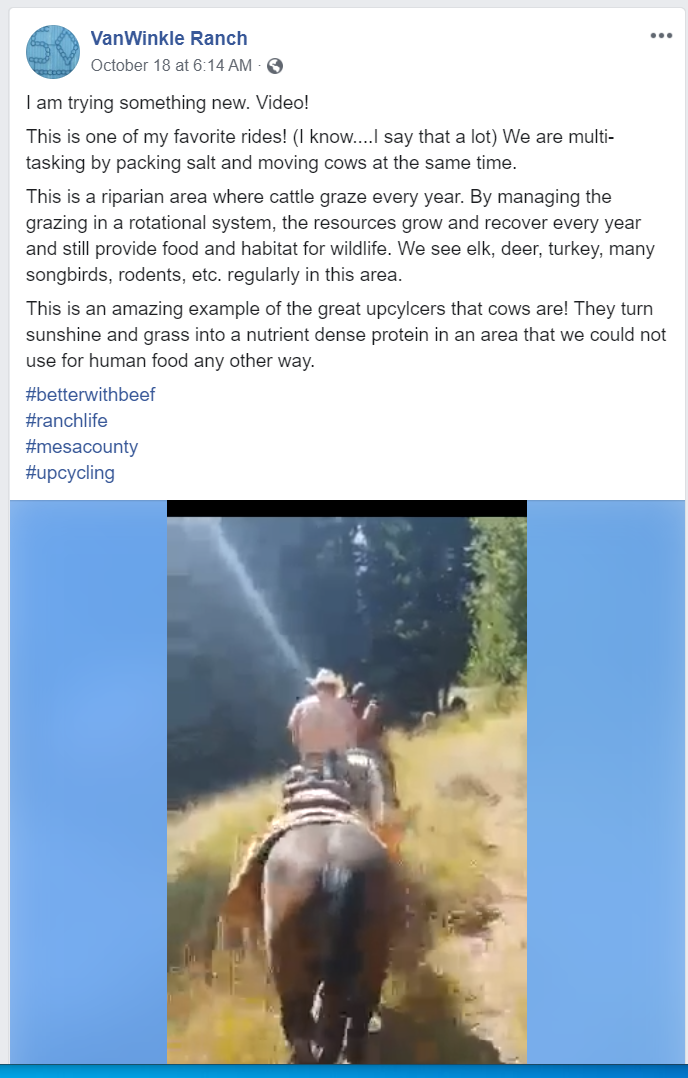Click the October 18 at 6:14 AM timestamp
Viewport: 688px width, 1078px height.
pyautogui.click(x=171, y=65)
